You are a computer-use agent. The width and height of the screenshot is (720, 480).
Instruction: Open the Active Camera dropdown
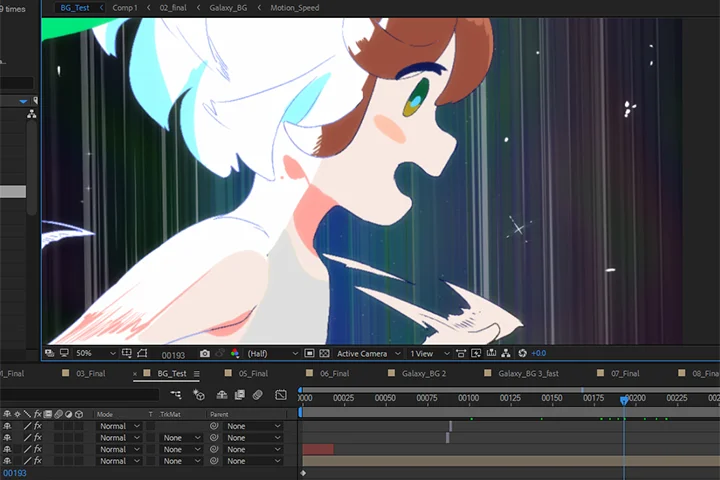click(x=369, y=353)
